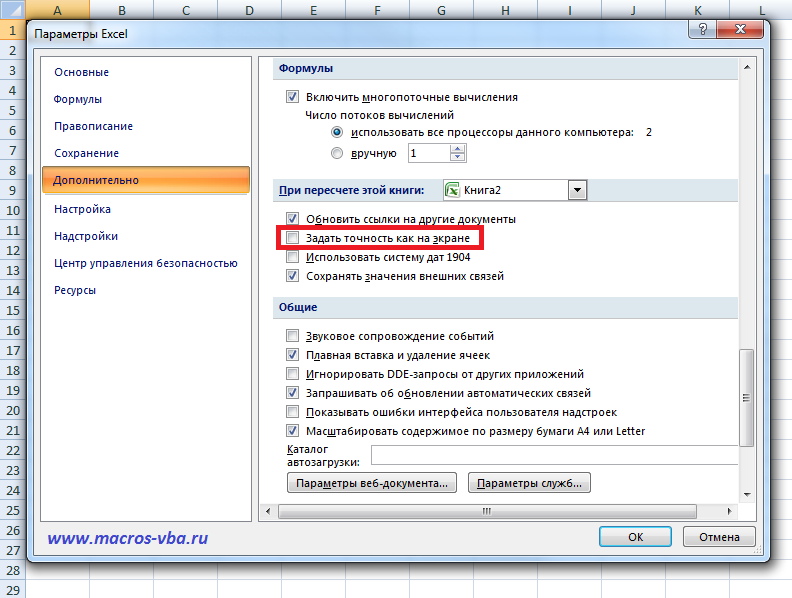This screenshot has width=792, height=598.
Task: Increase thread count with spinner up arrow
Action: pos(458,149)
